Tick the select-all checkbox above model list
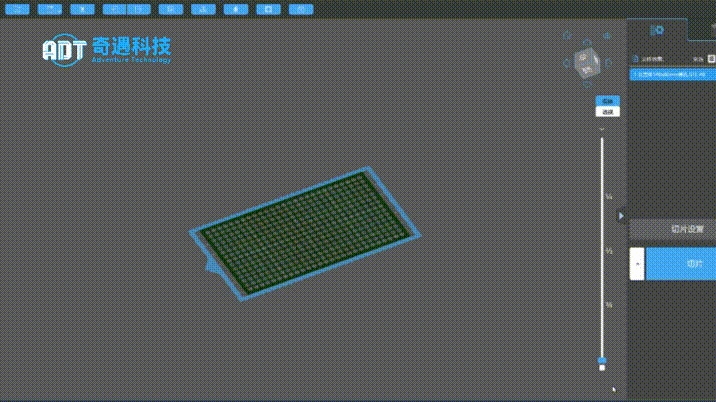 click(x=711, y=58)
